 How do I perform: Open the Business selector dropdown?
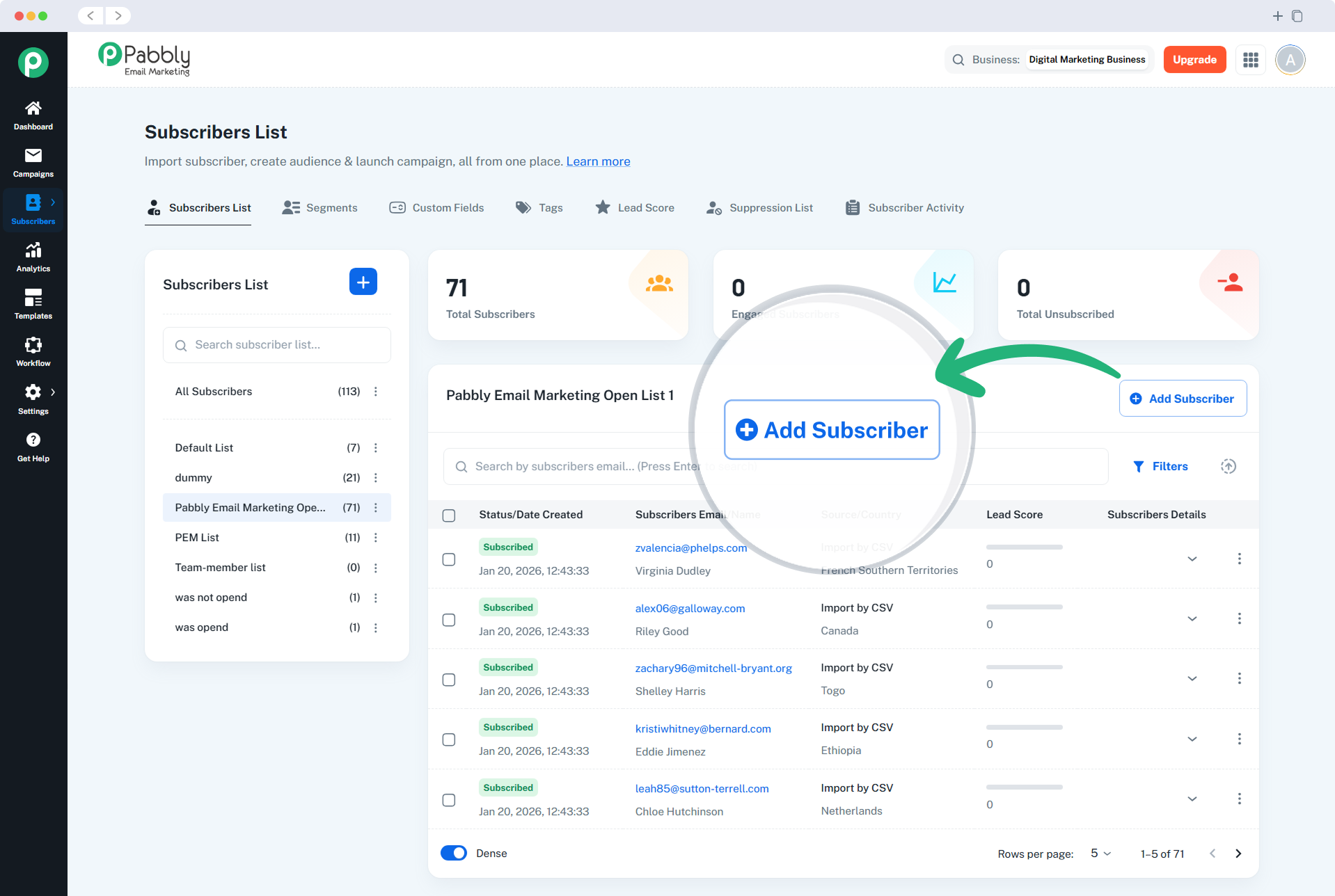click(x=1087, y=60)
